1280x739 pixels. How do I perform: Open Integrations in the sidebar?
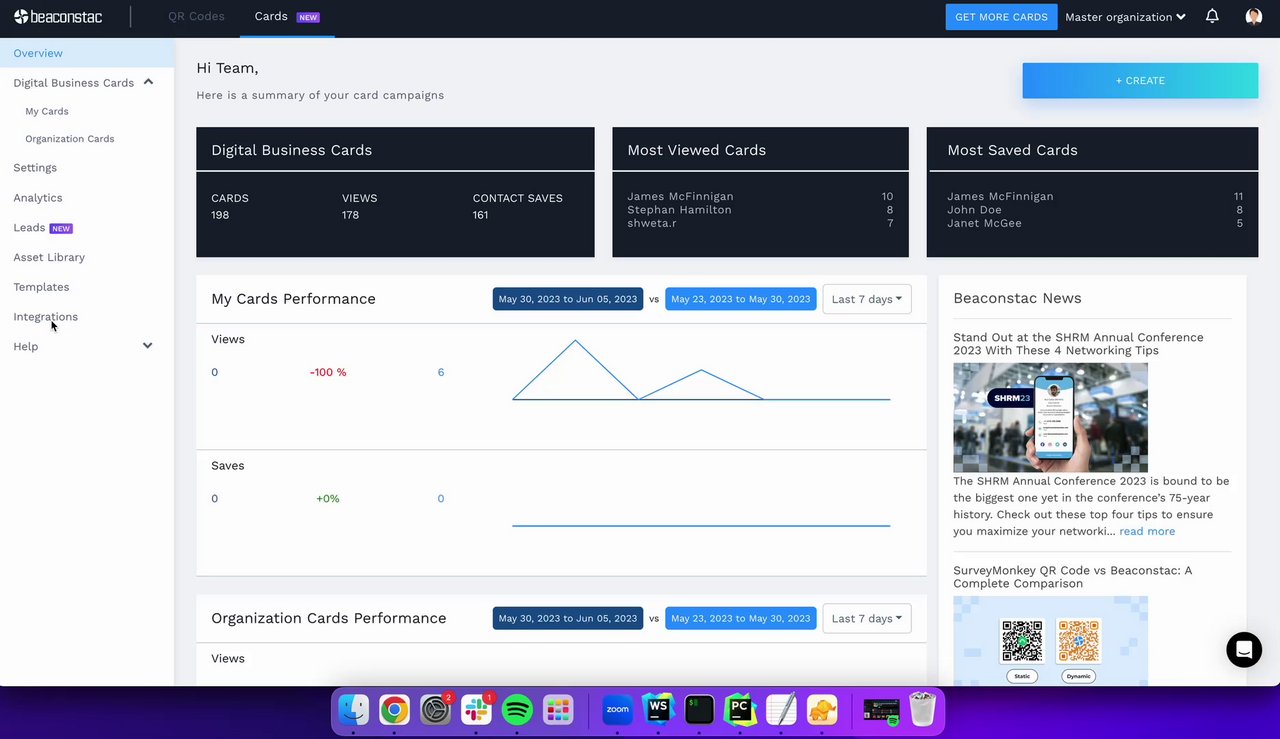pyautogui.click(x=45, y=317)
